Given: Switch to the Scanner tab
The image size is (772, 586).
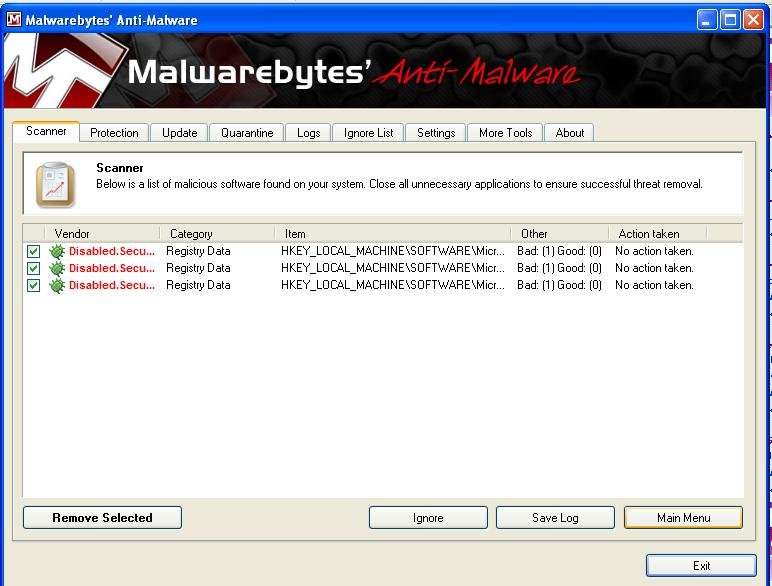Looking at the screenshot, I should click(46, 131).
